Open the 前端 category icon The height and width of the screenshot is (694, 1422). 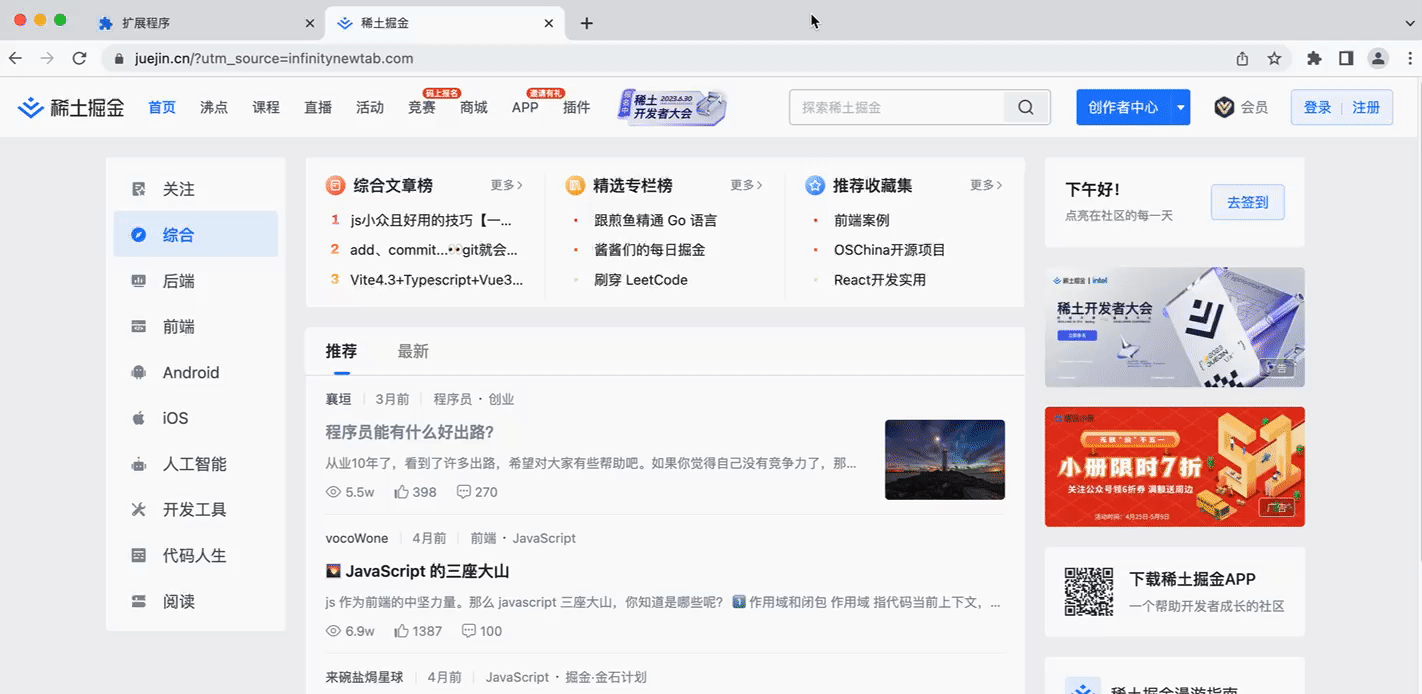(139, 327)
